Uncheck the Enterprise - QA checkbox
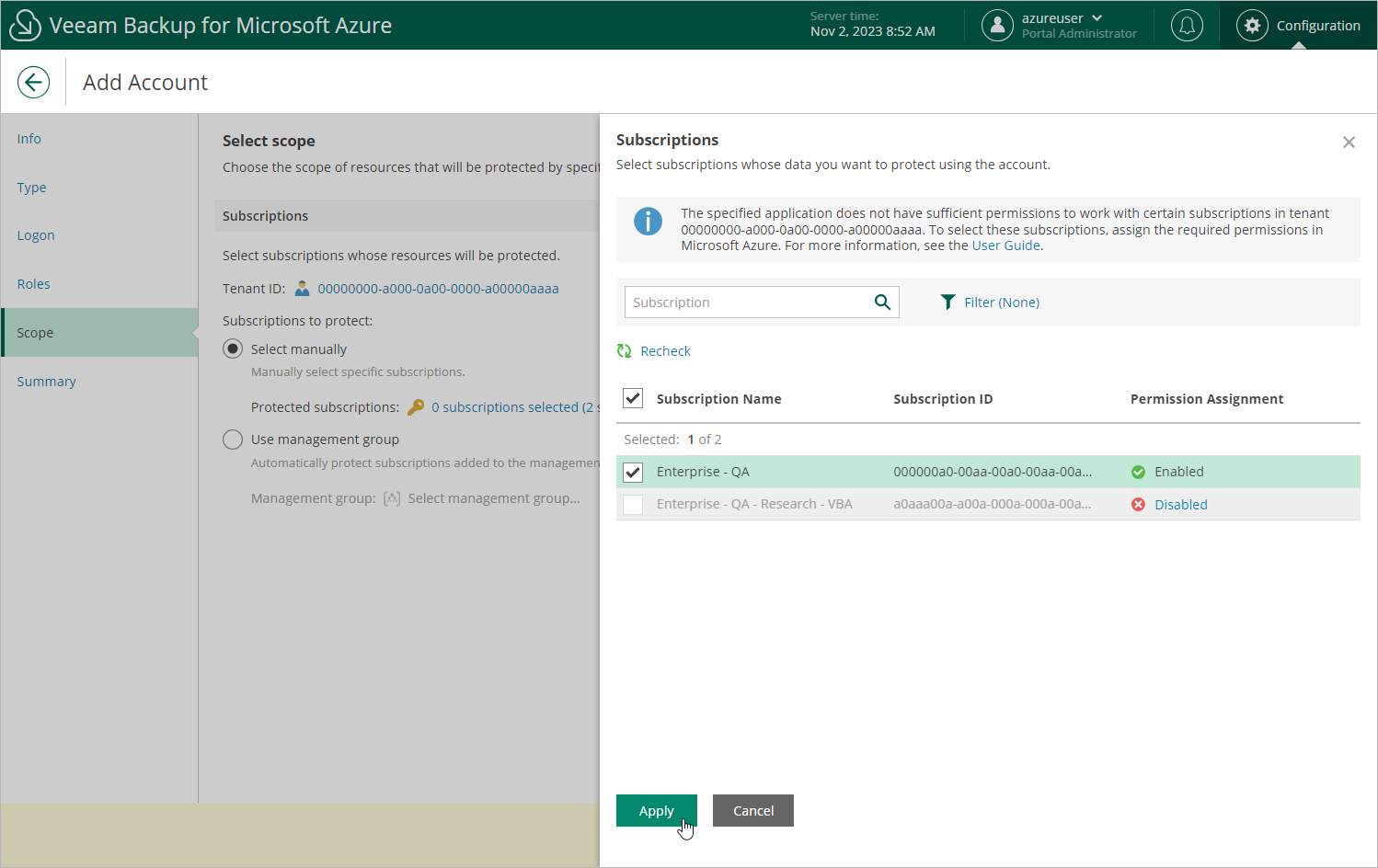 633,472
